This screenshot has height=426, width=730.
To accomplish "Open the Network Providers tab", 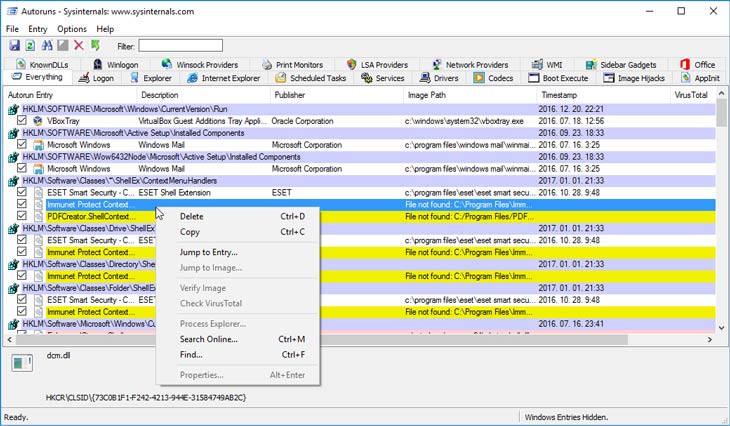I will point(470,65).
